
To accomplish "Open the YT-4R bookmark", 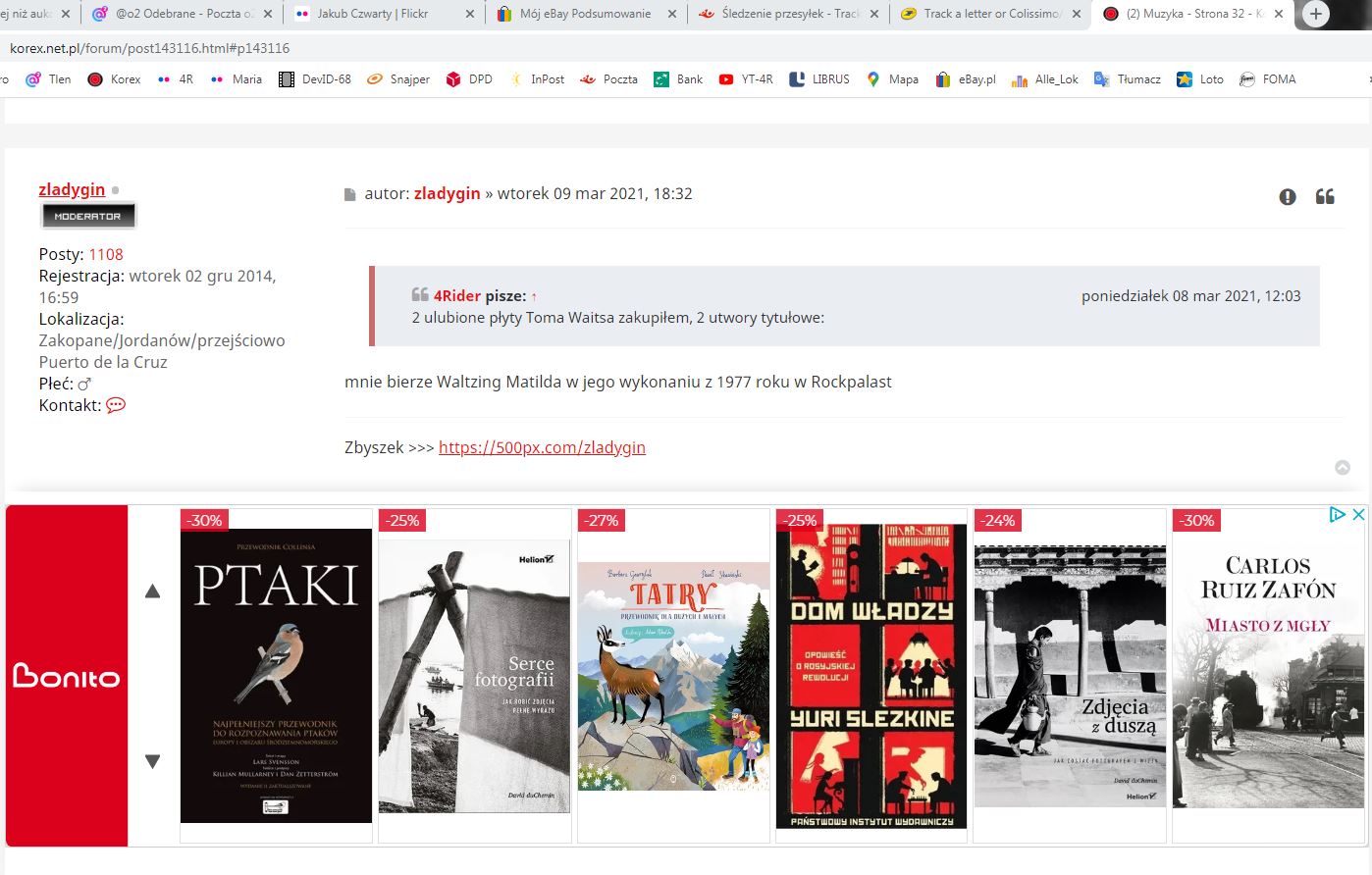I will point(745,79).
